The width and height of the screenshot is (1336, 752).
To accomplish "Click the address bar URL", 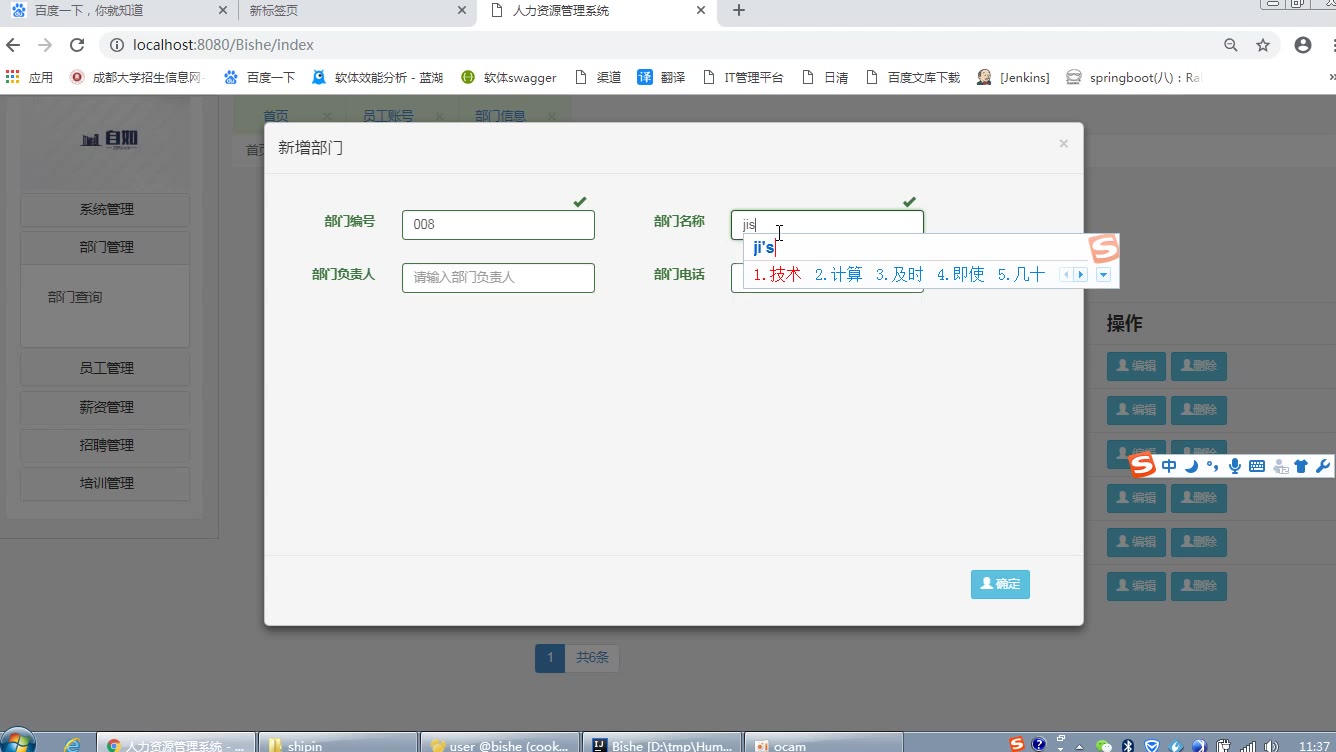I will (223, 45).
